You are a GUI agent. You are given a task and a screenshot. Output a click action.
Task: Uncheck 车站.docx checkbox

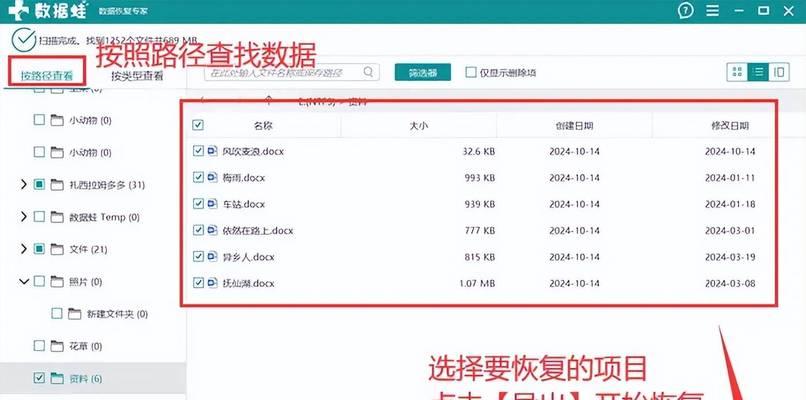pos(198,204)
